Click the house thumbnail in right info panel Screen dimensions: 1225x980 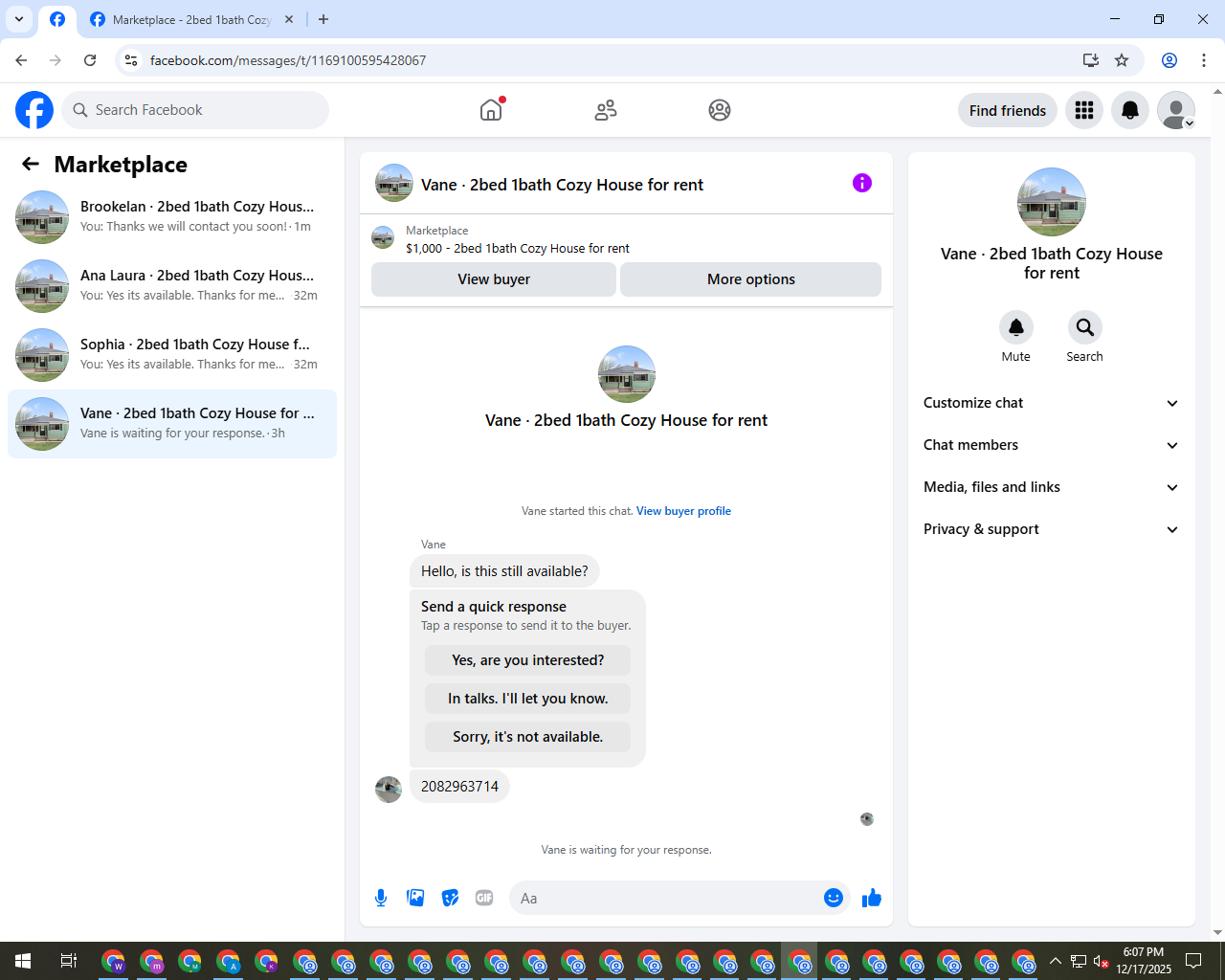[1052, 202]
